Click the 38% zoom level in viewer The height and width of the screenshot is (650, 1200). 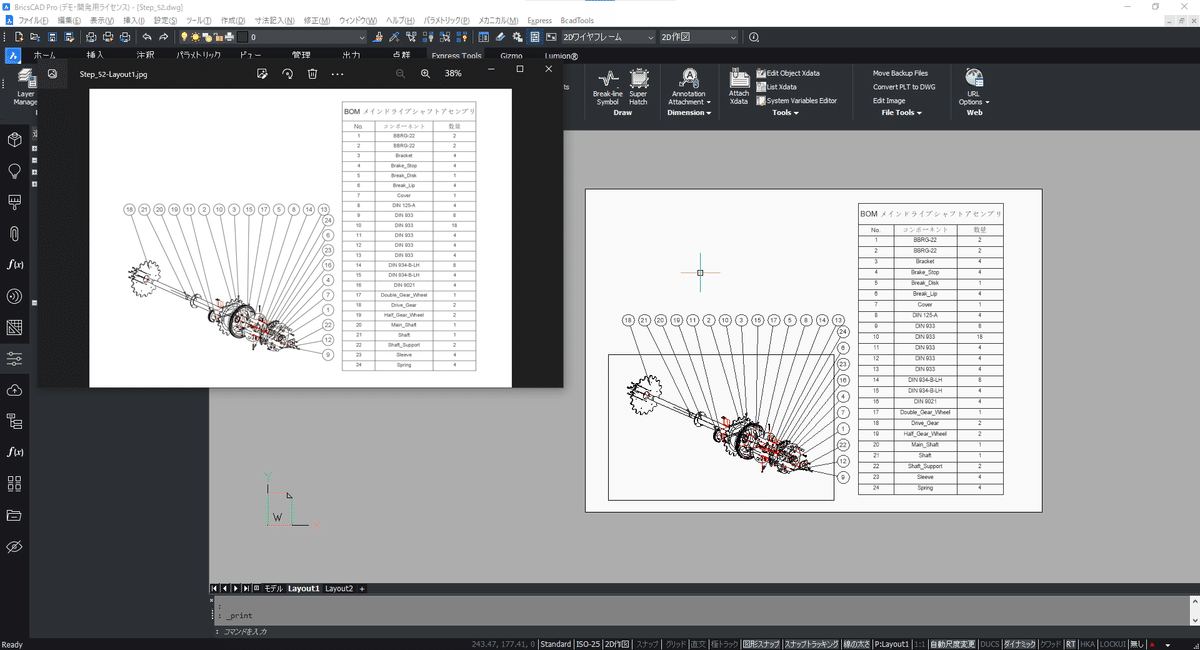coord(453,73)
